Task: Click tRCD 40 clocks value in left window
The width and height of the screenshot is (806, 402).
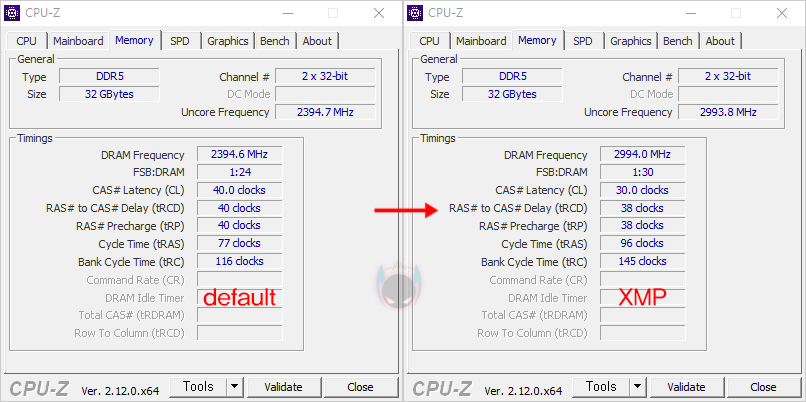Action: (240, 208)
